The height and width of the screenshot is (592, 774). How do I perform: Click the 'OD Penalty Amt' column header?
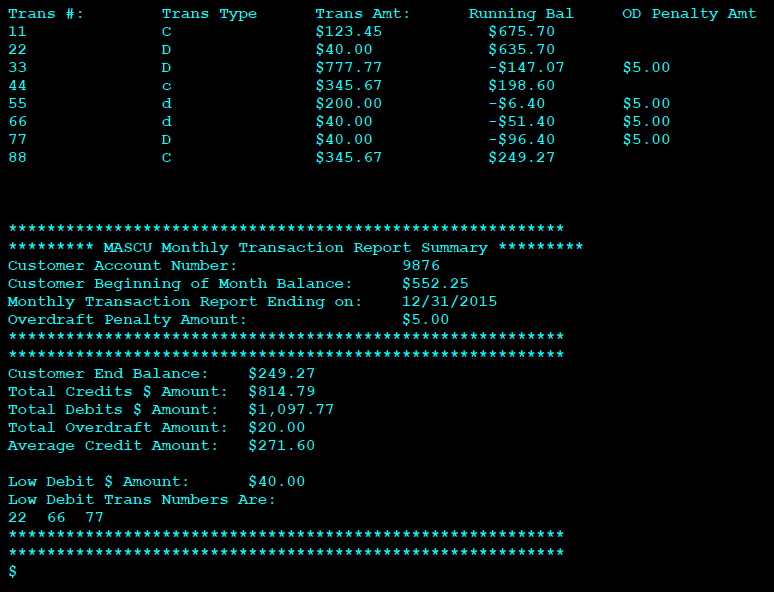tap(689, 14)
